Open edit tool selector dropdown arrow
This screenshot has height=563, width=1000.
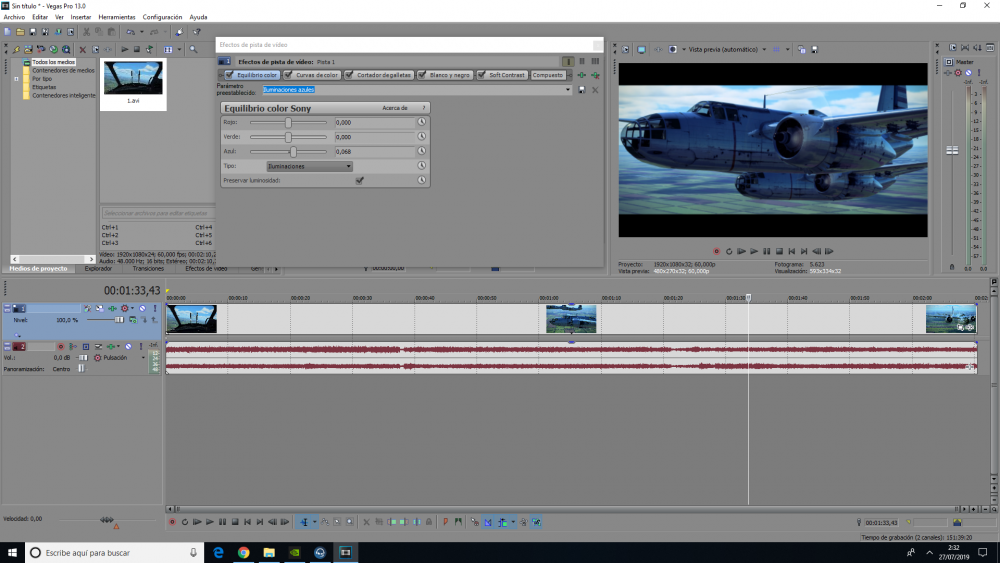[x=314, y=522]
